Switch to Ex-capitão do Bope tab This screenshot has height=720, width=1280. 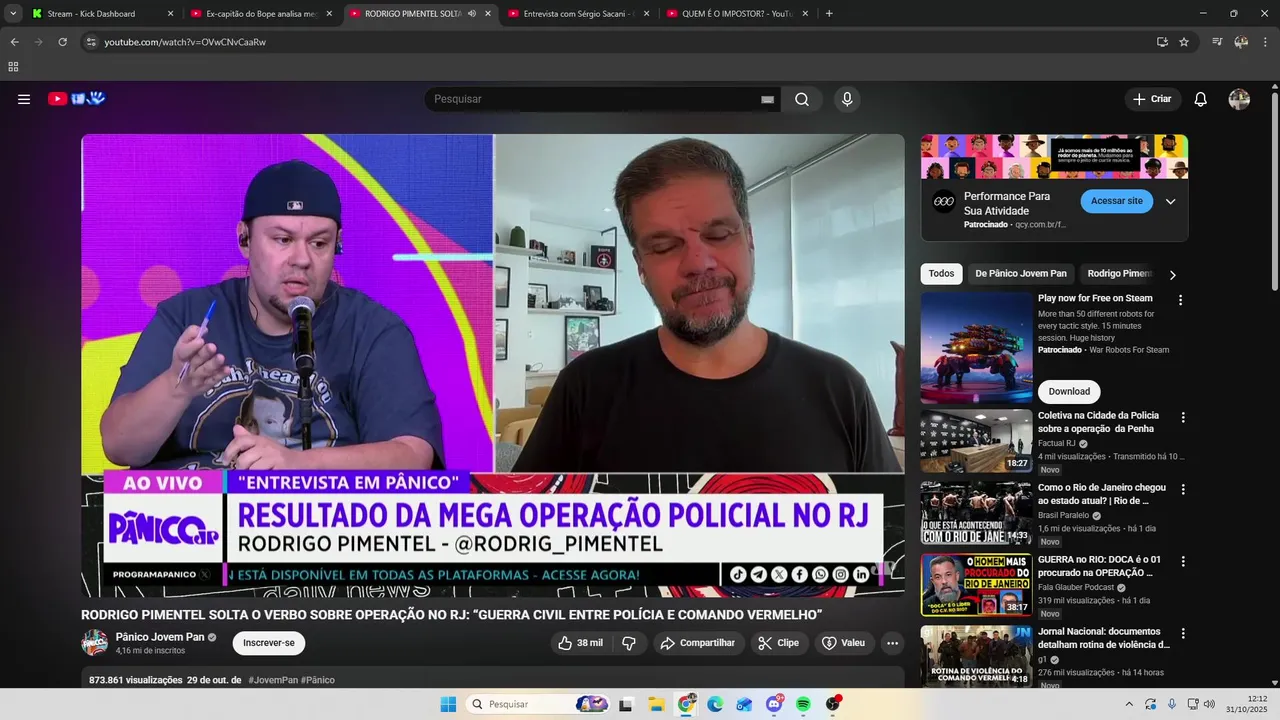(x=262, y=14)
